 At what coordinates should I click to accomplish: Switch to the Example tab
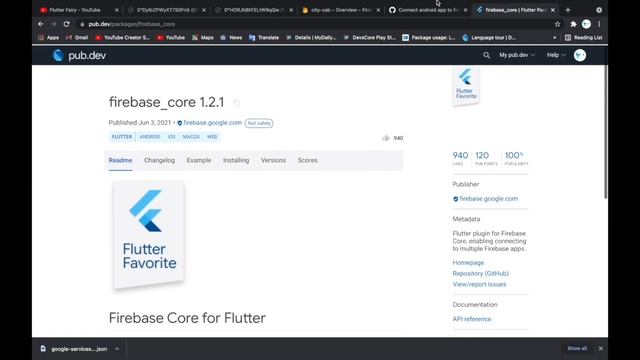pyautogui.click(x=199, y=160)
